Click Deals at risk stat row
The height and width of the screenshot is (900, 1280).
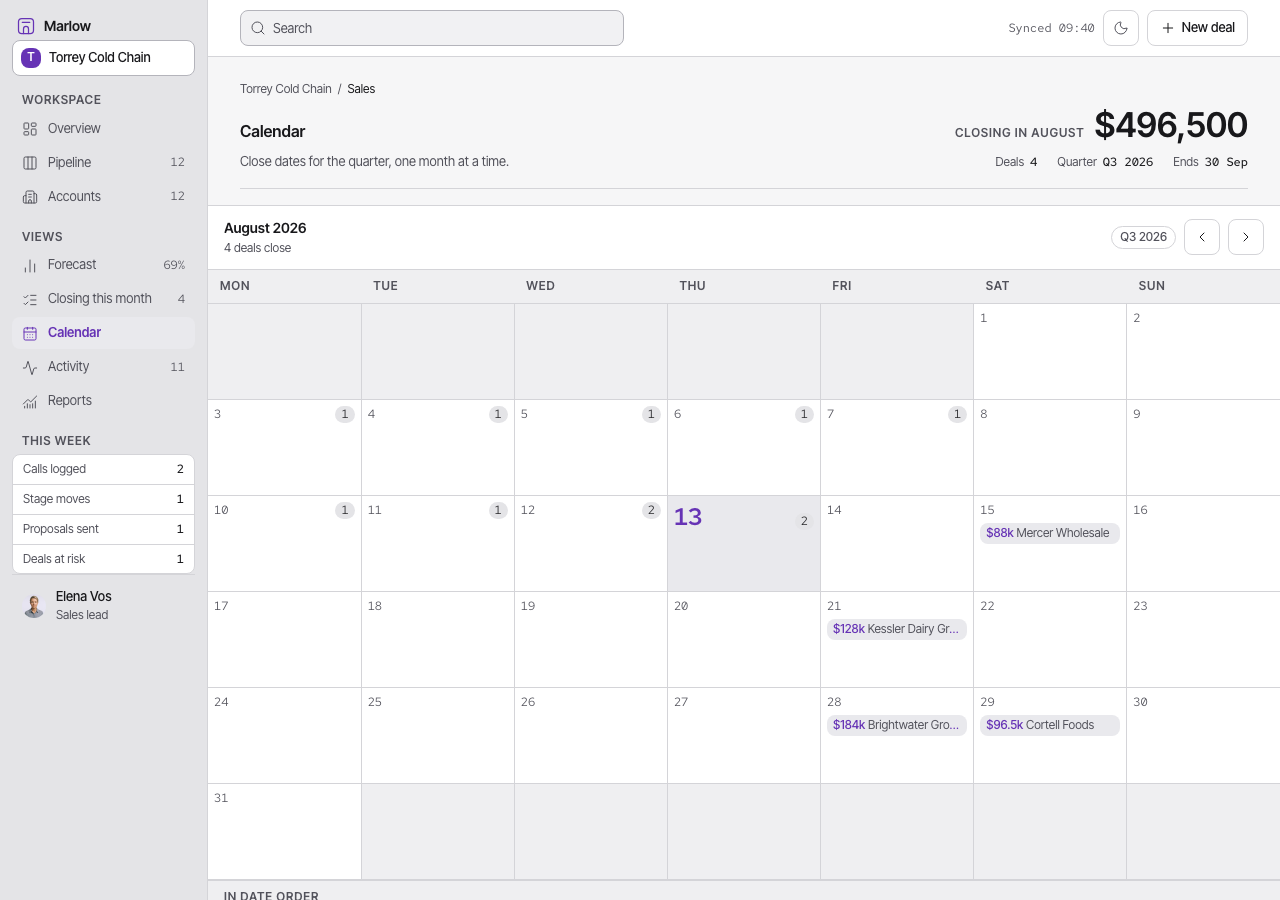pyautogui.click(x=103, y=559)
